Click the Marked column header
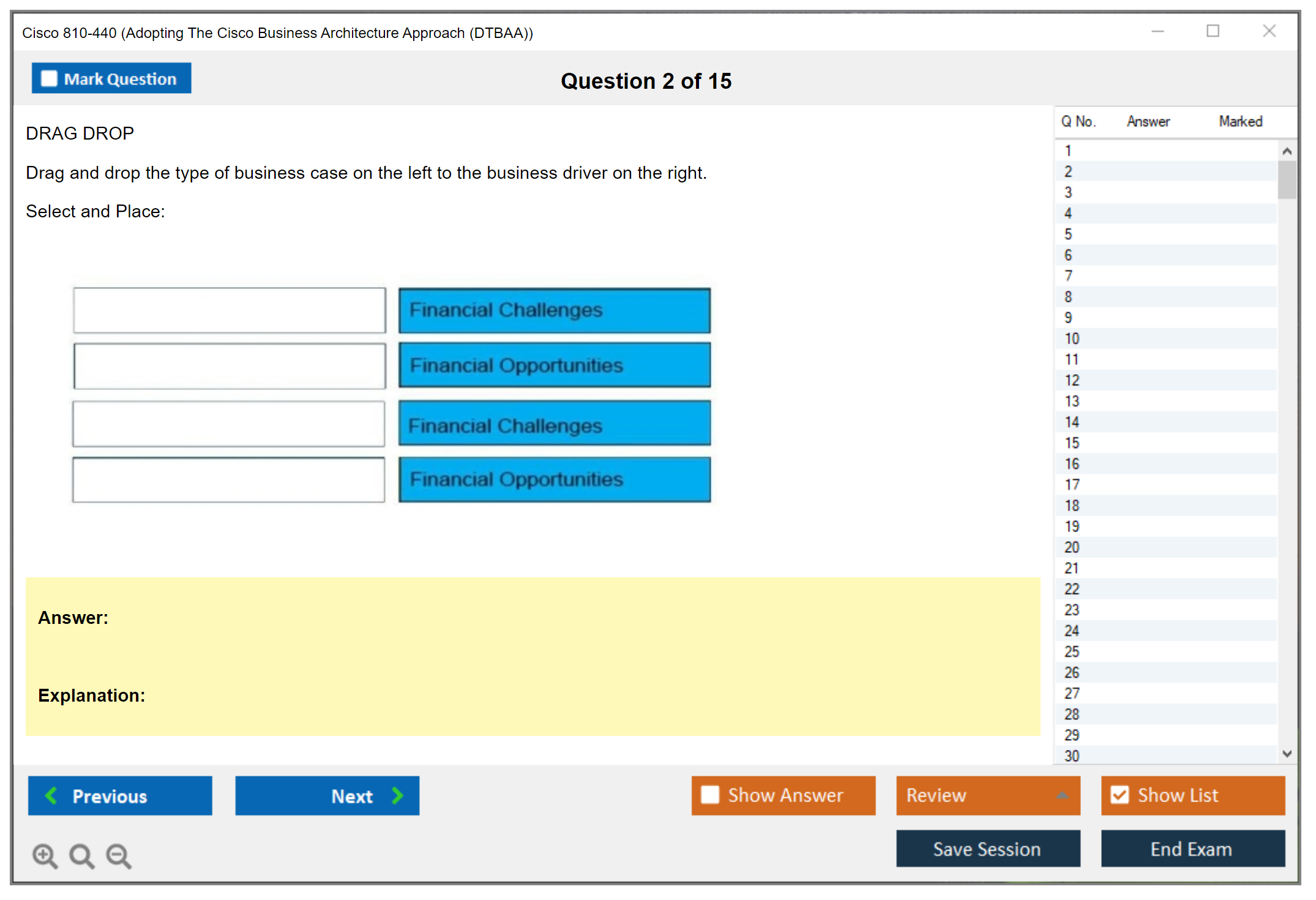The image size is (1316, 900). tap(1240, 121)
